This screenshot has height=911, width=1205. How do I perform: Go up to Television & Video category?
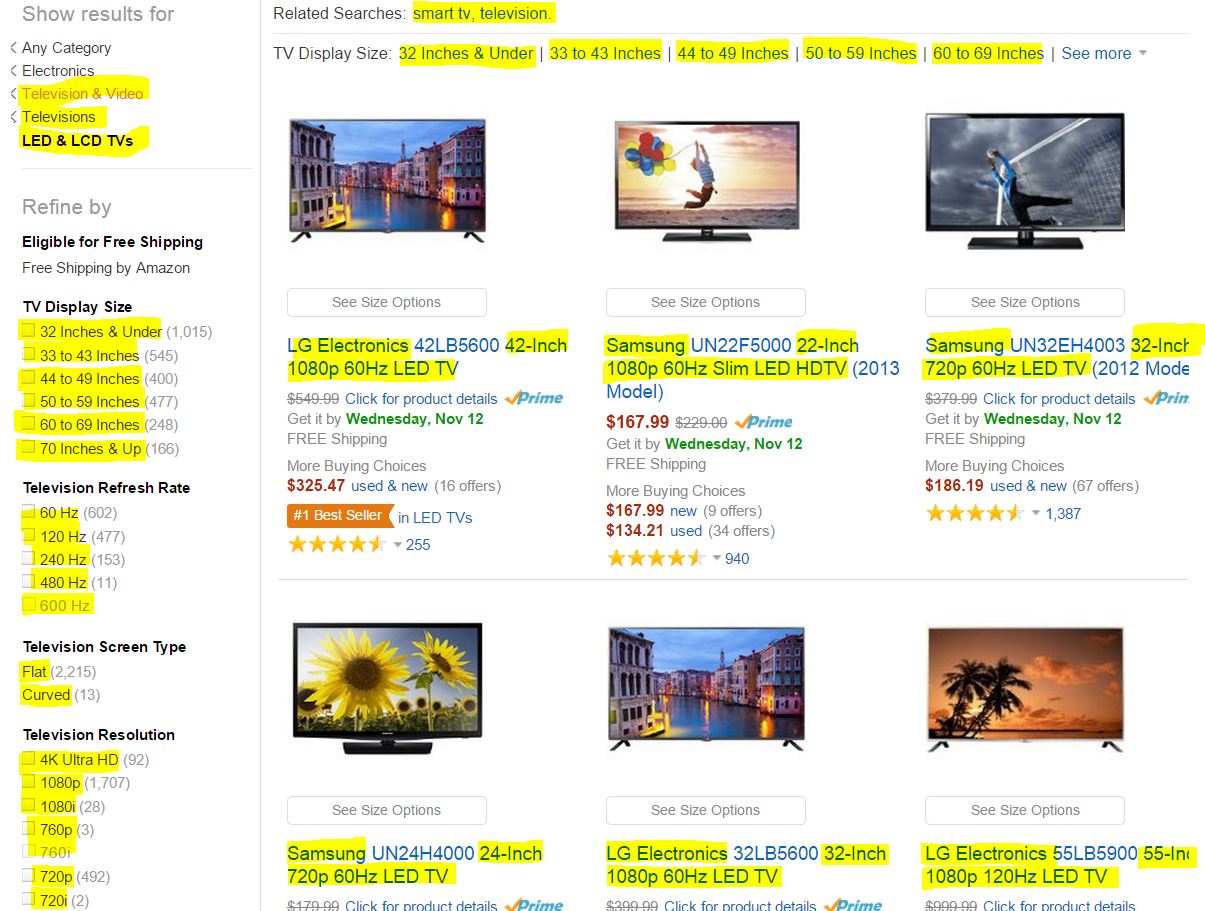click(83, 94)
